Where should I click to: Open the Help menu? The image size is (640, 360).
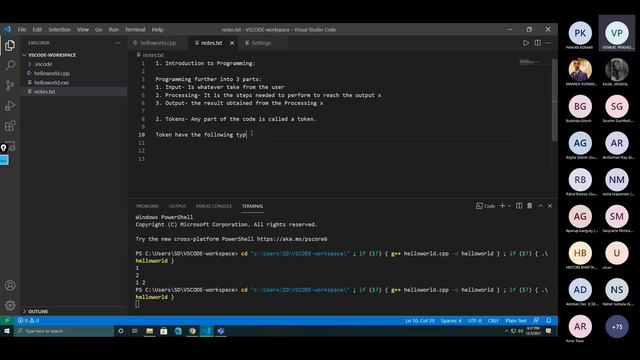point(157,29)
